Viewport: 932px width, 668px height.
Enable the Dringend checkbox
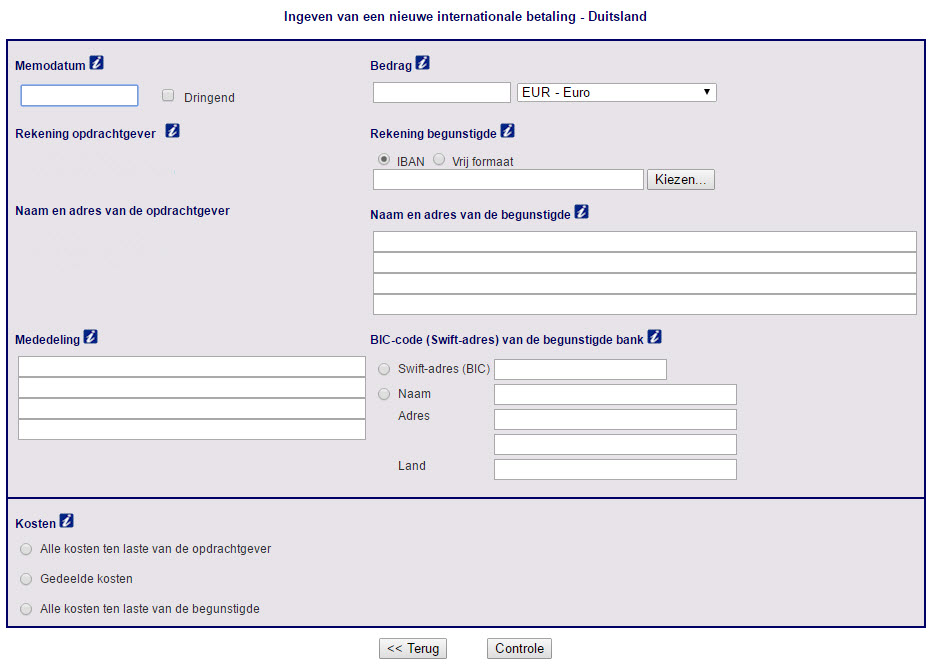click(168, 96)
